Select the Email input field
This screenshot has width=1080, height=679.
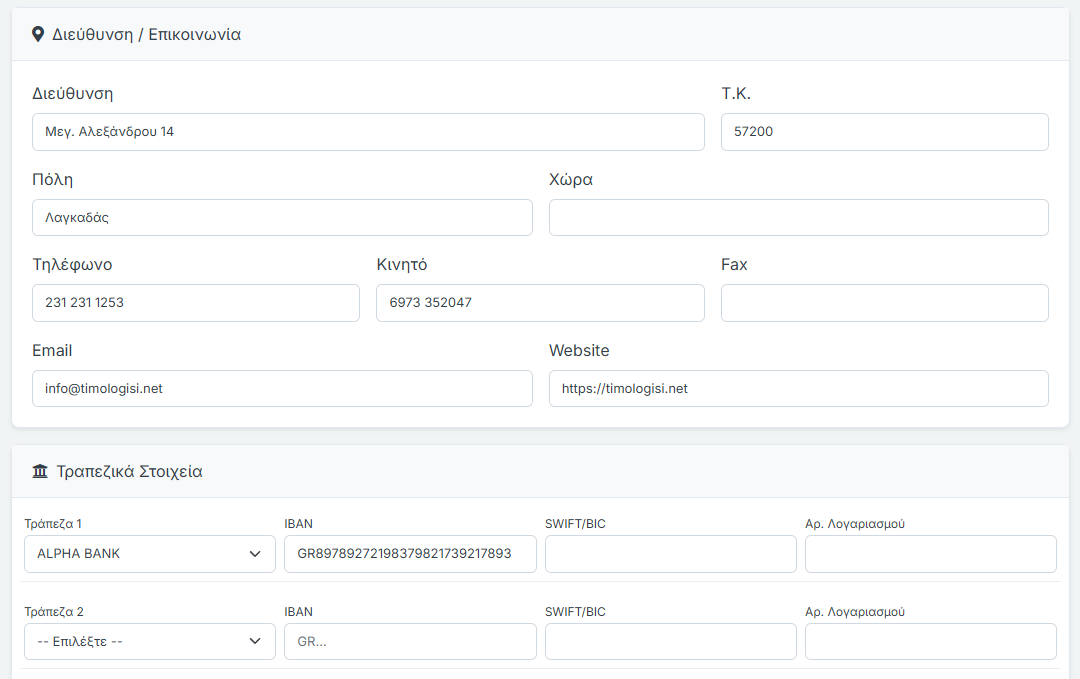[x=282, y=389]
